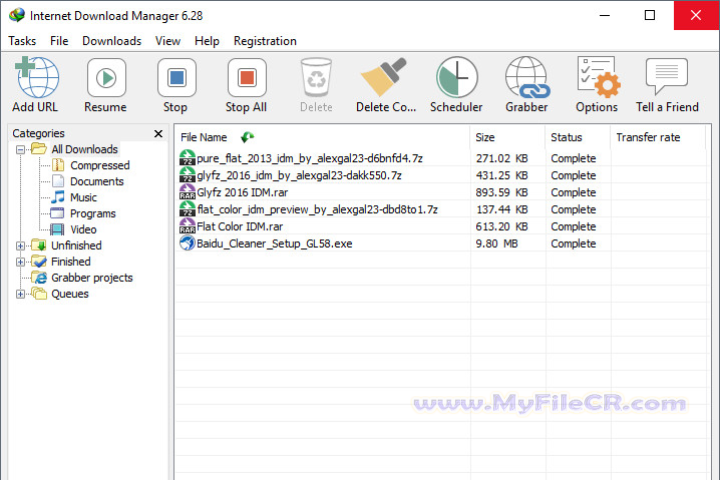Click Complete status for 271.02 KB file
This screenshot has height=480, width=720.
[x=573, y=158]
